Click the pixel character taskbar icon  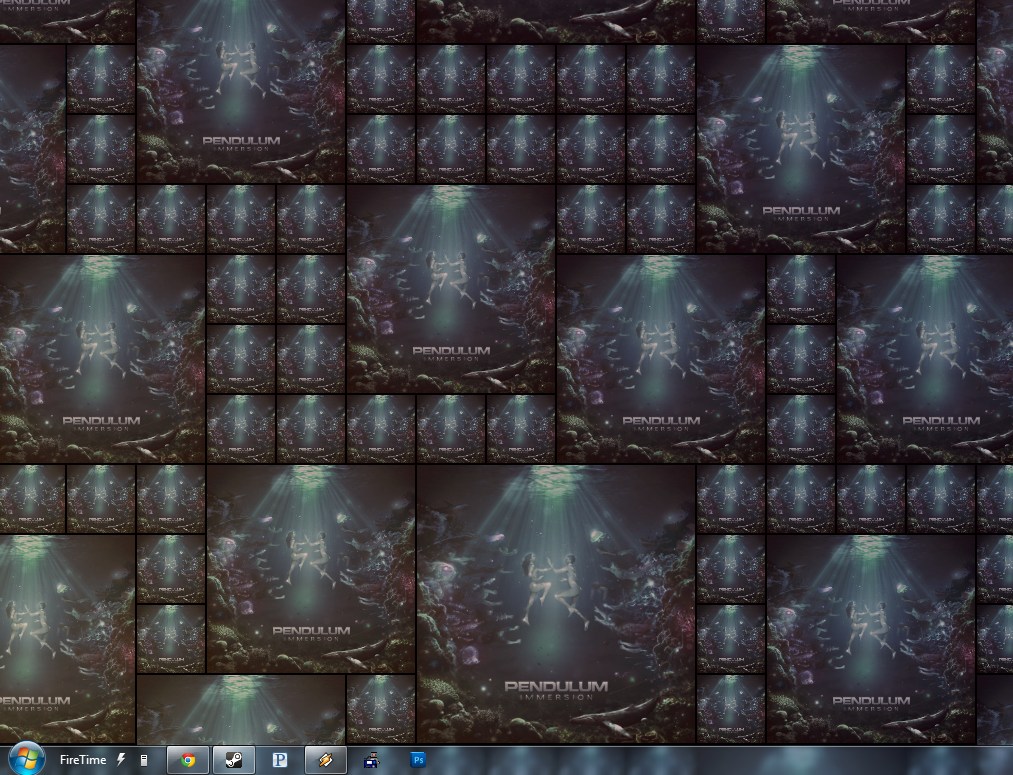click(372, 760)
